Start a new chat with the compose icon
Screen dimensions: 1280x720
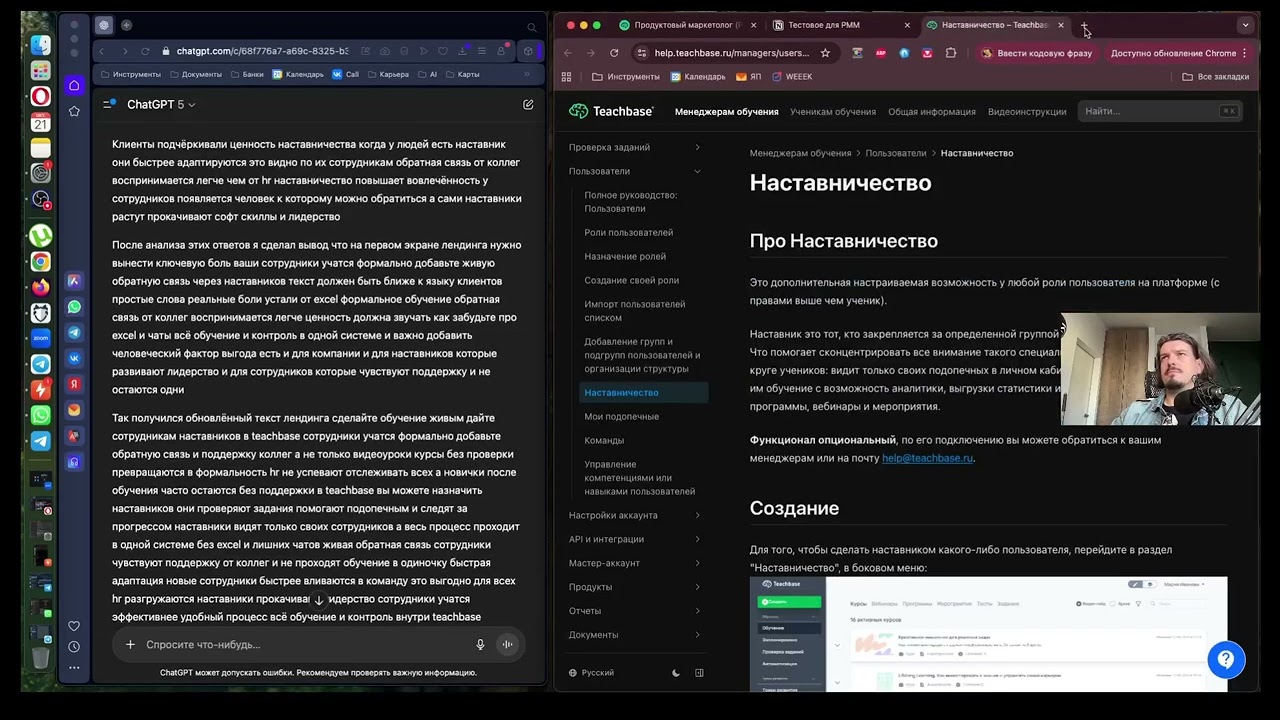coord(528,104)
